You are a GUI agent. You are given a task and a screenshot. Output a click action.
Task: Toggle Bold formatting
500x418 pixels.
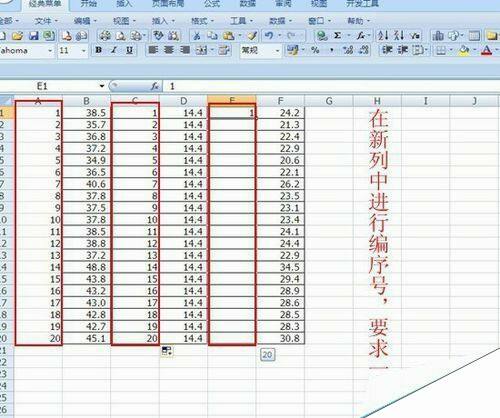coord(98,50)
